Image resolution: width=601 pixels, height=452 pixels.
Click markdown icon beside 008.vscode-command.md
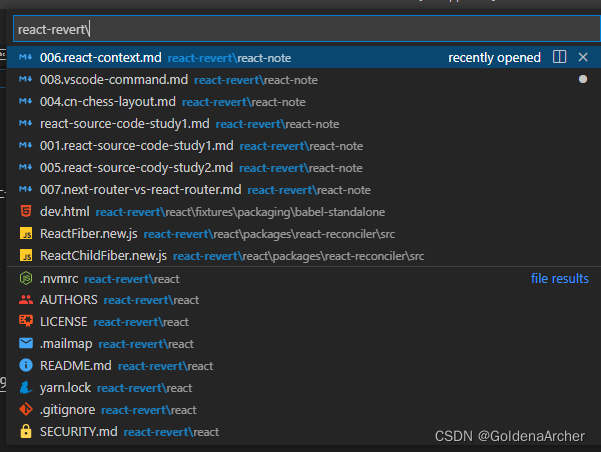[26, 79]
